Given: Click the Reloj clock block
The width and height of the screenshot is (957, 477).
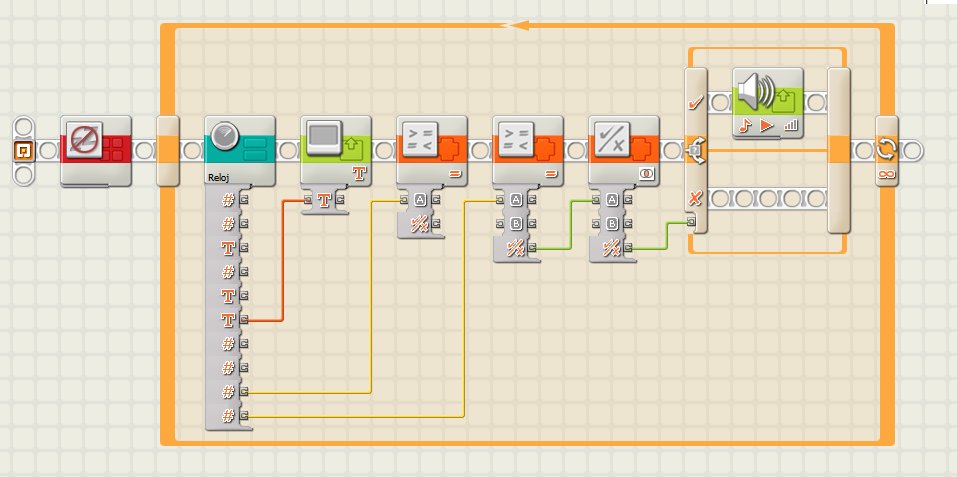Looking at the screenshot, I should pyautogui.click(x=240, y=151).
